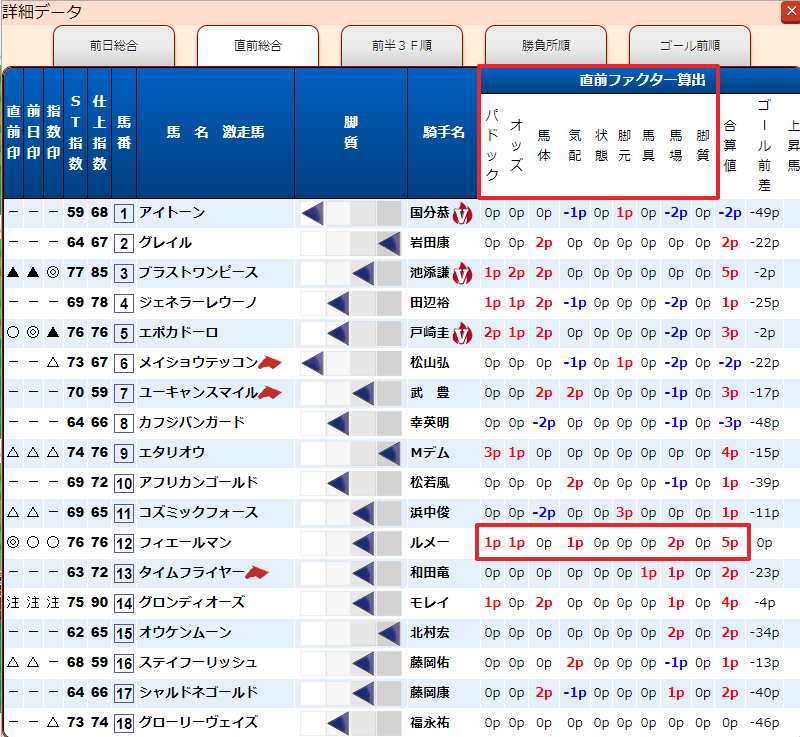Image resolution: width=800 pixels, height=737 pixels.
Task: Open the 勝負所順 tab
Action: pyautogui.click(x=546, y=46)
